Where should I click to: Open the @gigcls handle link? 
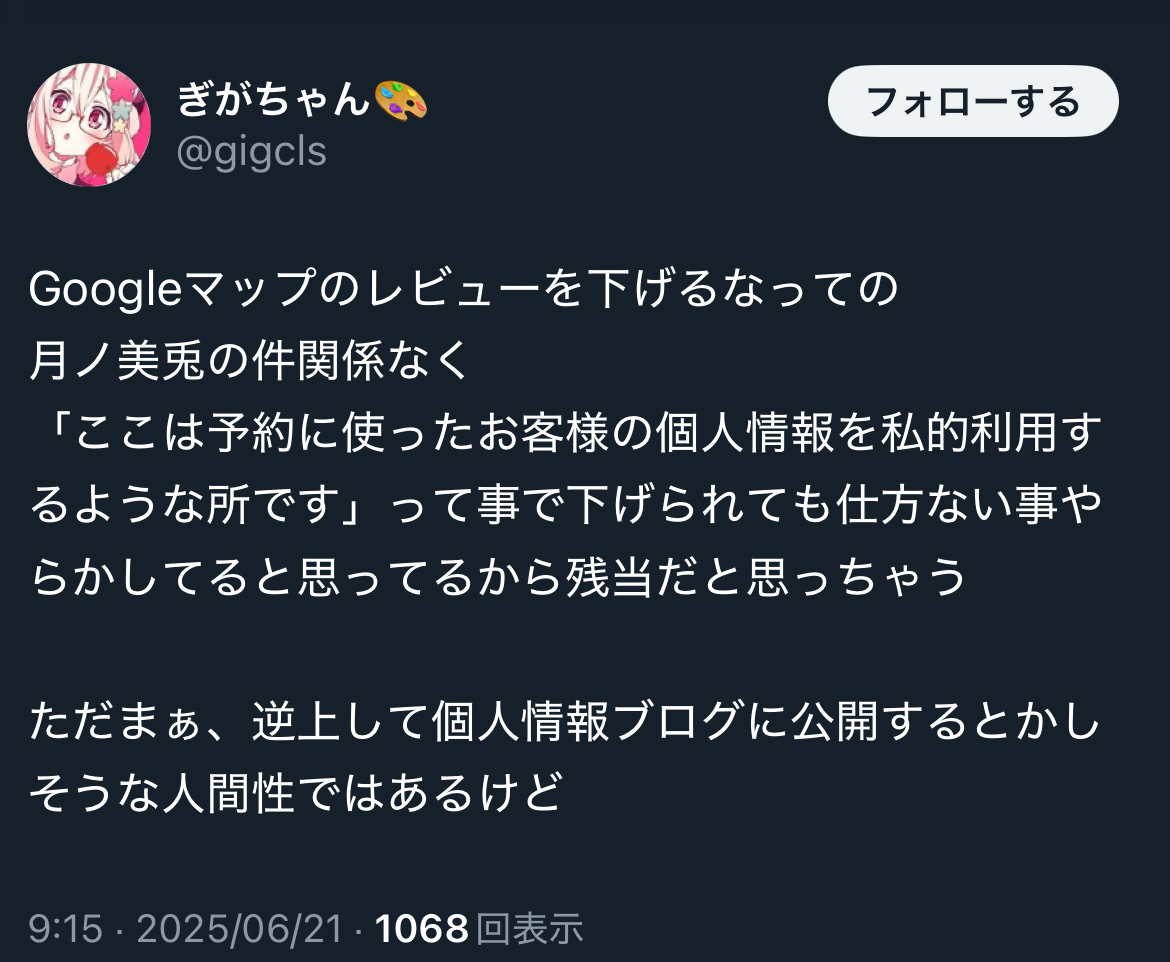pos(251,152)
